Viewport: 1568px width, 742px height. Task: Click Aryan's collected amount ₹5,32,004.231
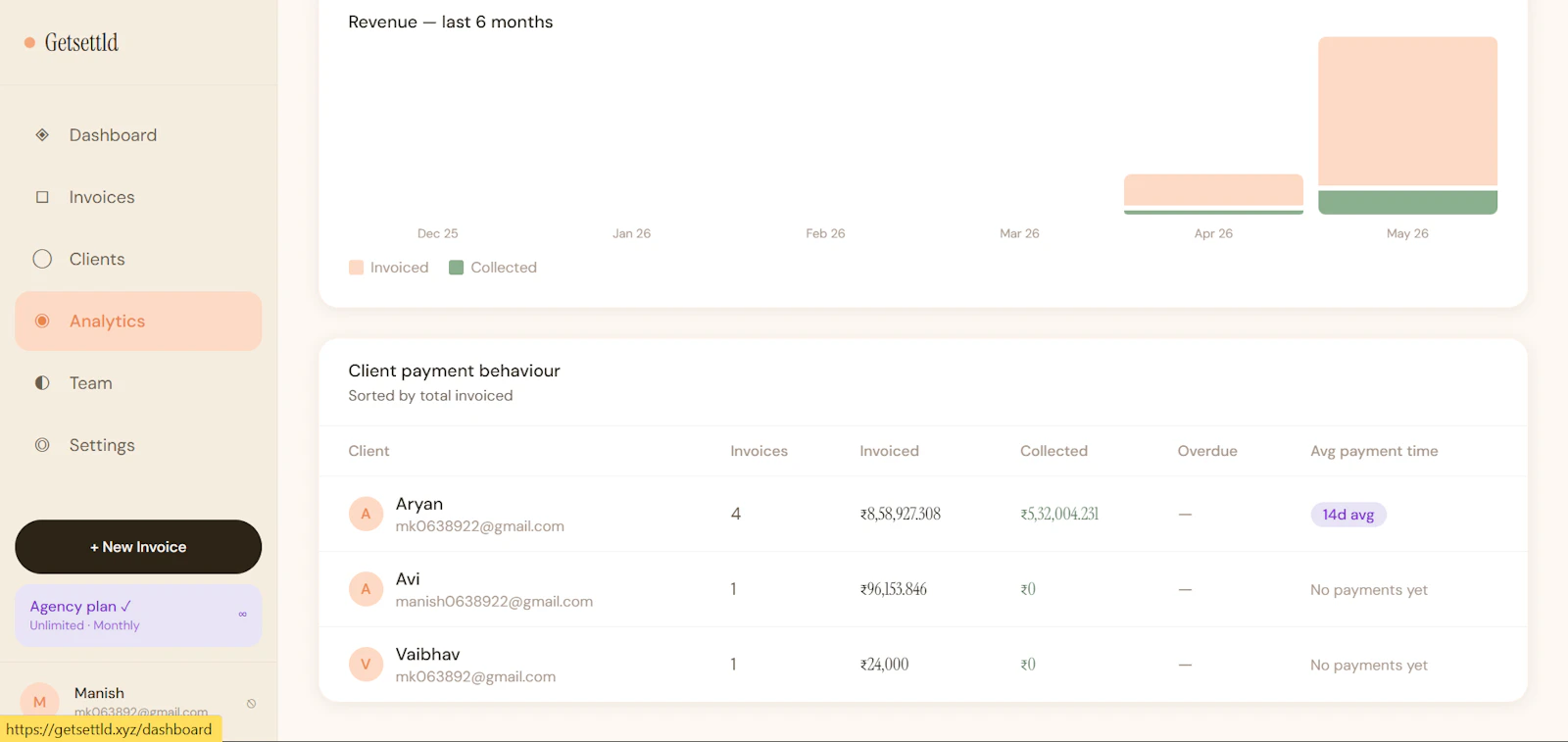pyautogui.click(x=1059, y=514)
